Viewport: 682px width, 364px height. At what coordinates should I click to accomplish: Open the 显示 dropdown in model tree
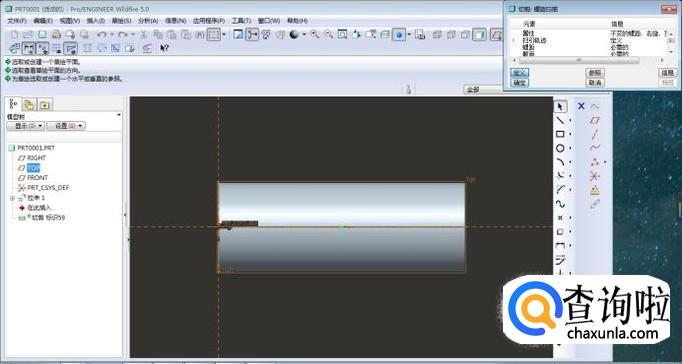[x=26, y=126]
